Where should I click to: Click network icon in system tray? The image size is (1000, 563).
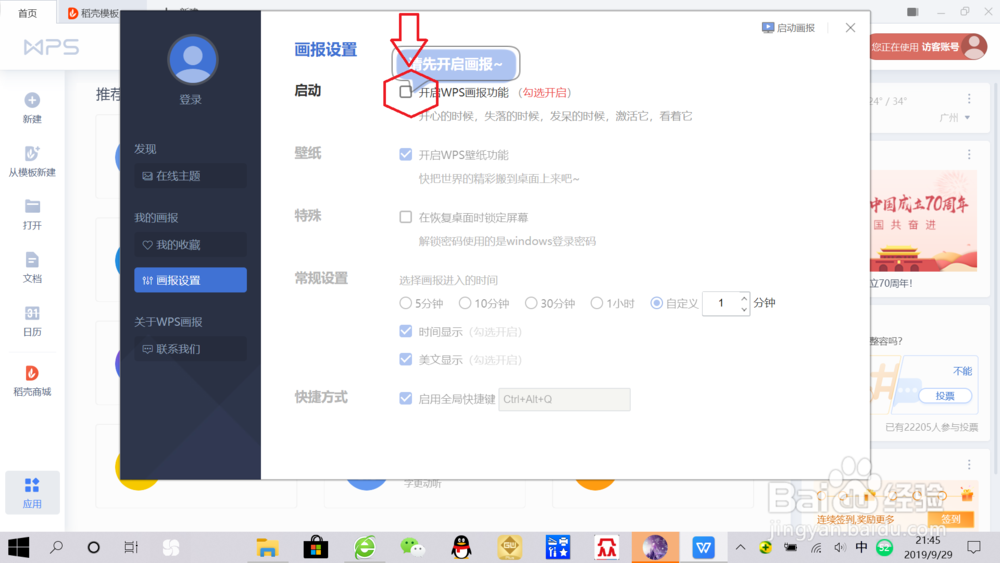(x=816, y=547)
